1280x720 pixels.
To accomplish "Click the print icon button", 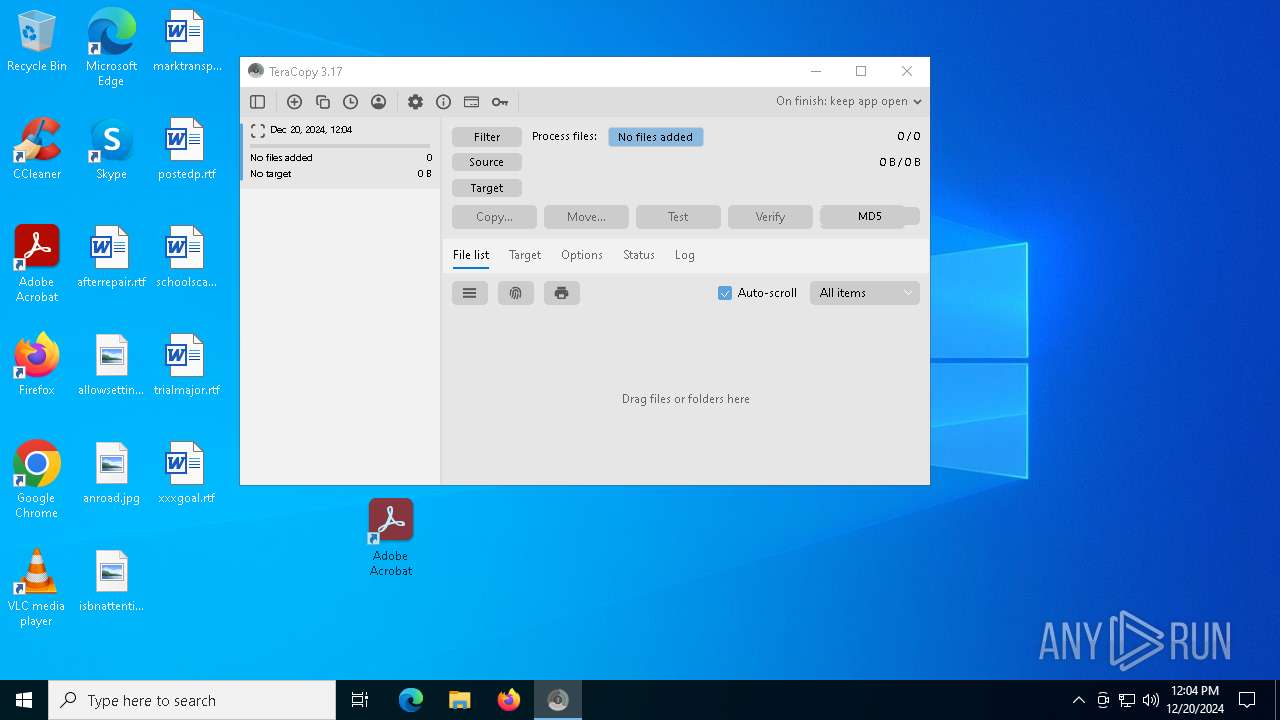I will pos(562,293).
